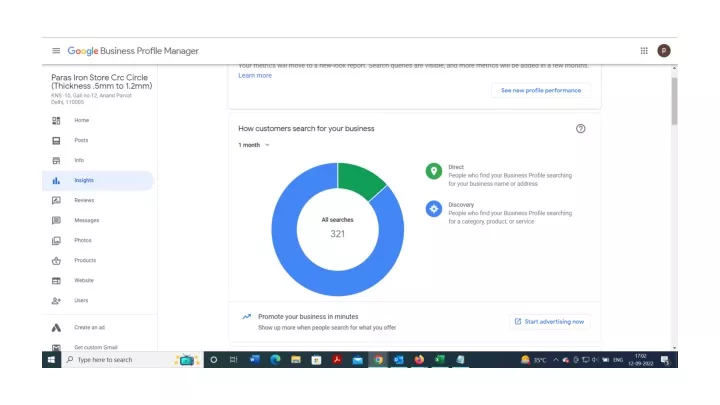Screen dimensions: 720x405
Task: Click the help question mark icon
Action: coord(580,129)
